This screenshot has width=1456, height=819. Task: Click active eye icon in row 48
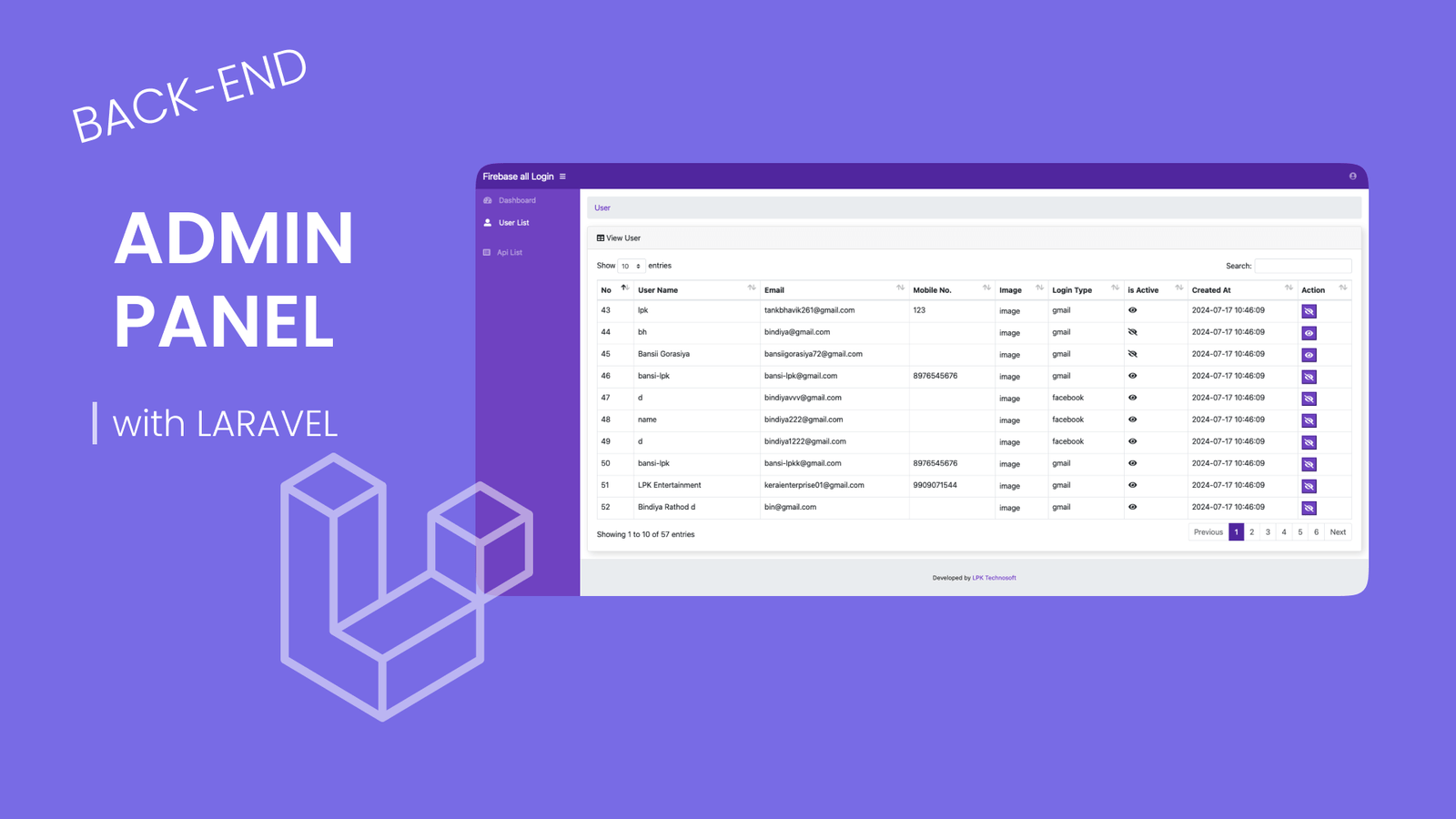[x=1133, y=420]
